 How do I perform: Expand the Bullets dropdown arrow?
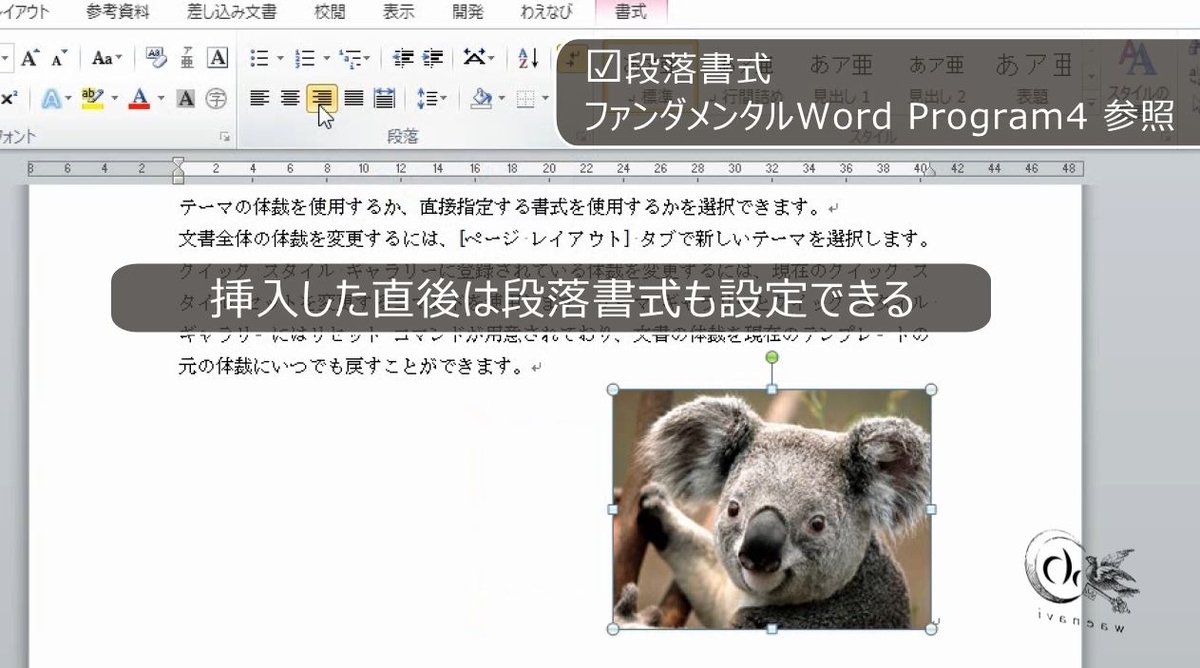point(280,58)
